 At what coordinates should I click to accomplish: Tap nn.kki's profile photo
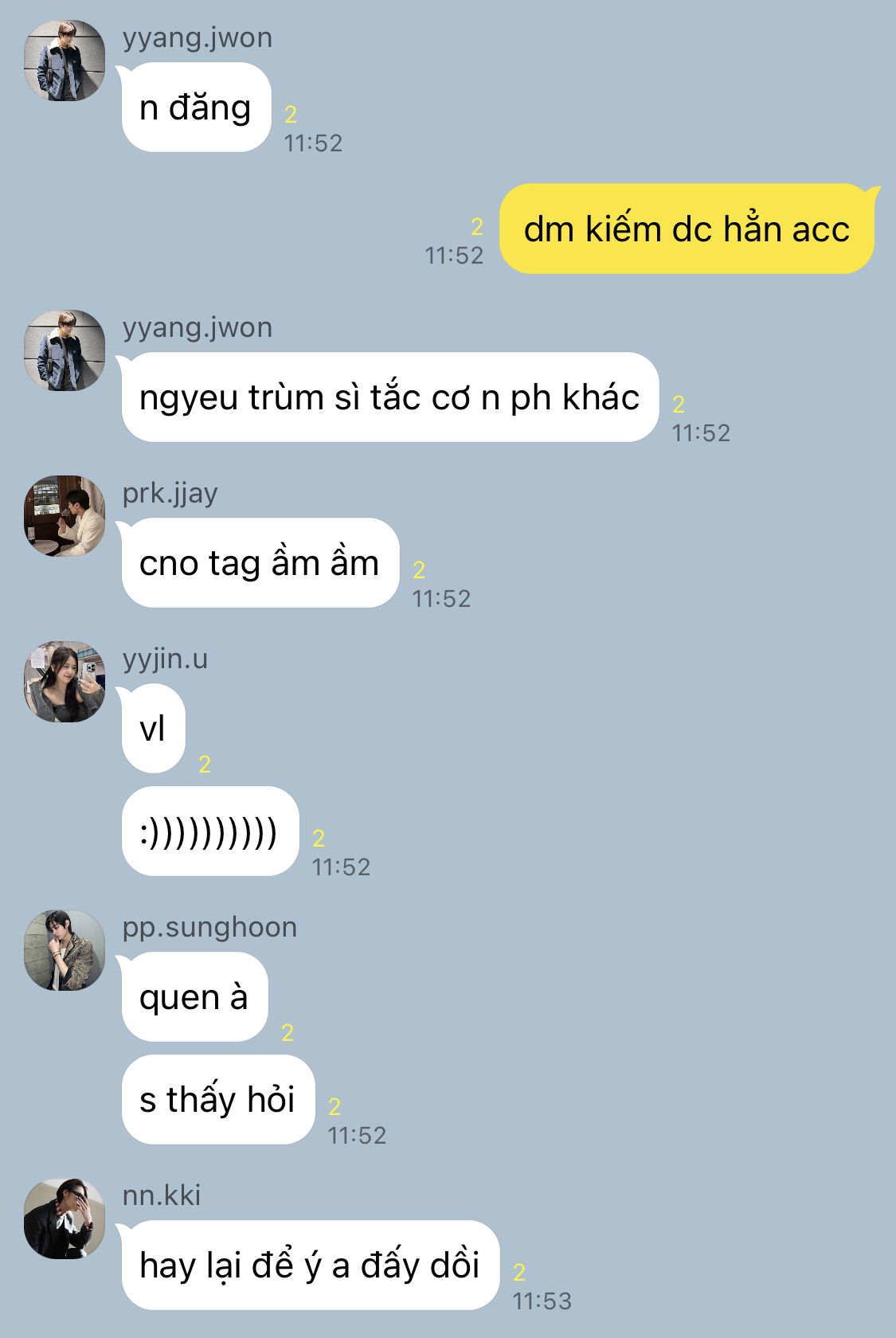tap(65, 1219)
